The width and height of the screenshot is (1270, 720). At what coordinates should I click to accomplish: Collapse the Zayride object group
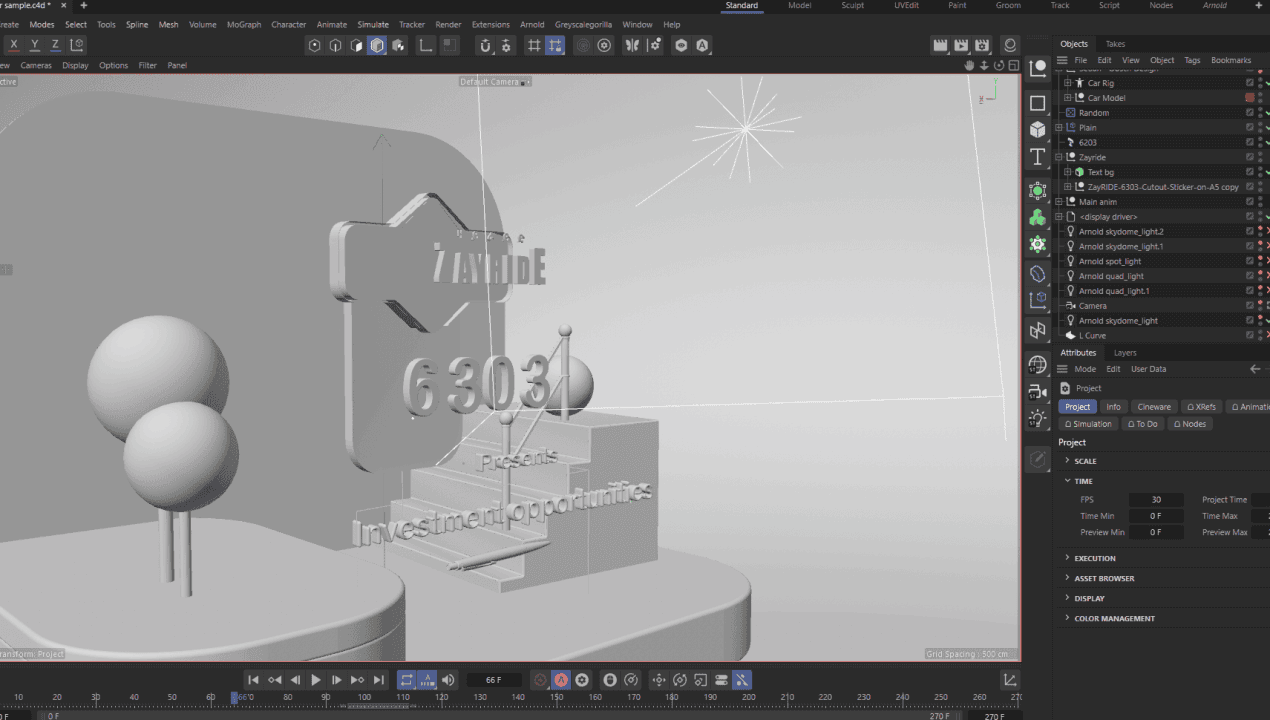[x=1059, y=157]
